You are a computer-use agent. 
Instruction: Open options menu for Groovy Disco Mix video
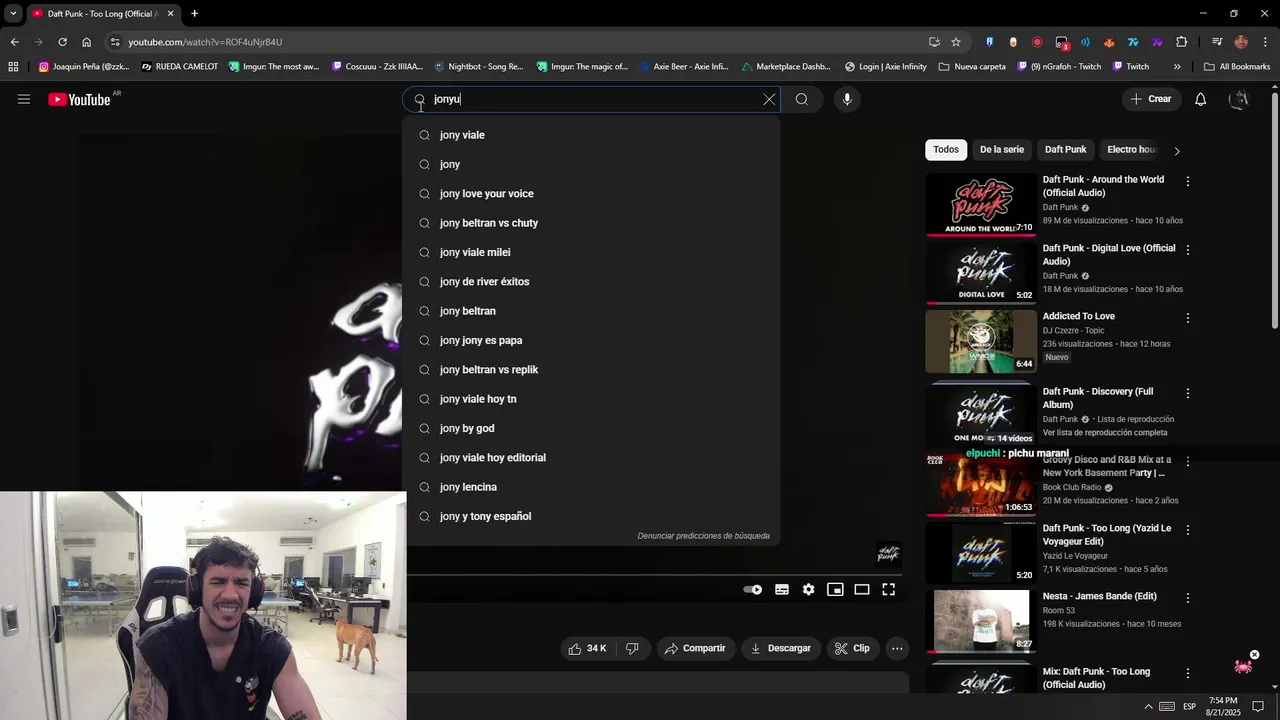[x=1188, y=462]
